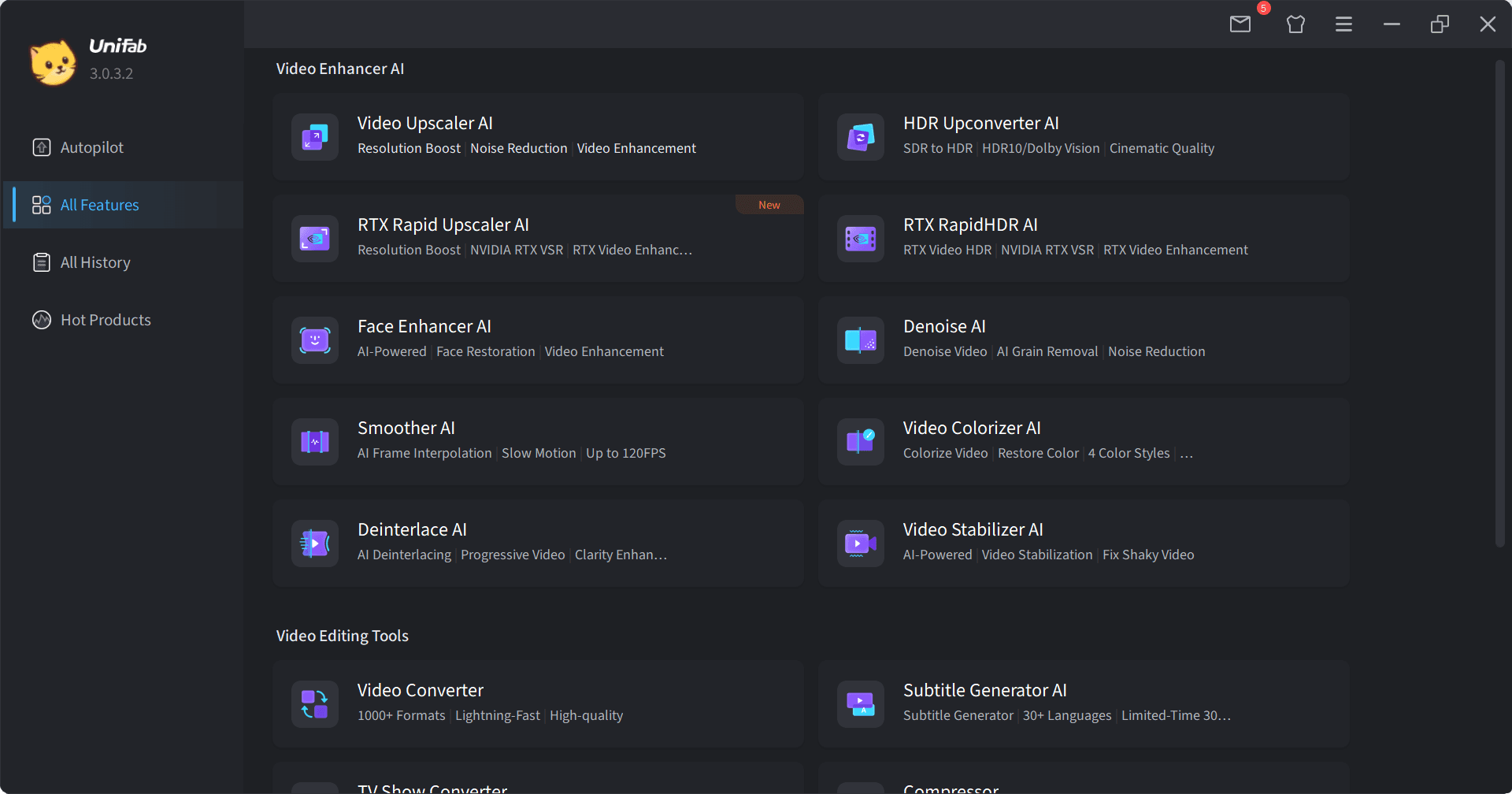Image resolution: width=1512 pixels, height=794 pixels.
Task: Select All Features in the sidebar
Action: coord(99,205)
